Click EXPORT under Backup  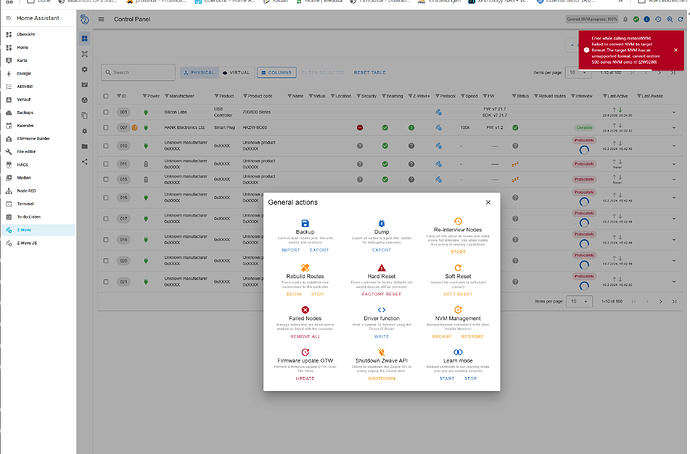319,250
